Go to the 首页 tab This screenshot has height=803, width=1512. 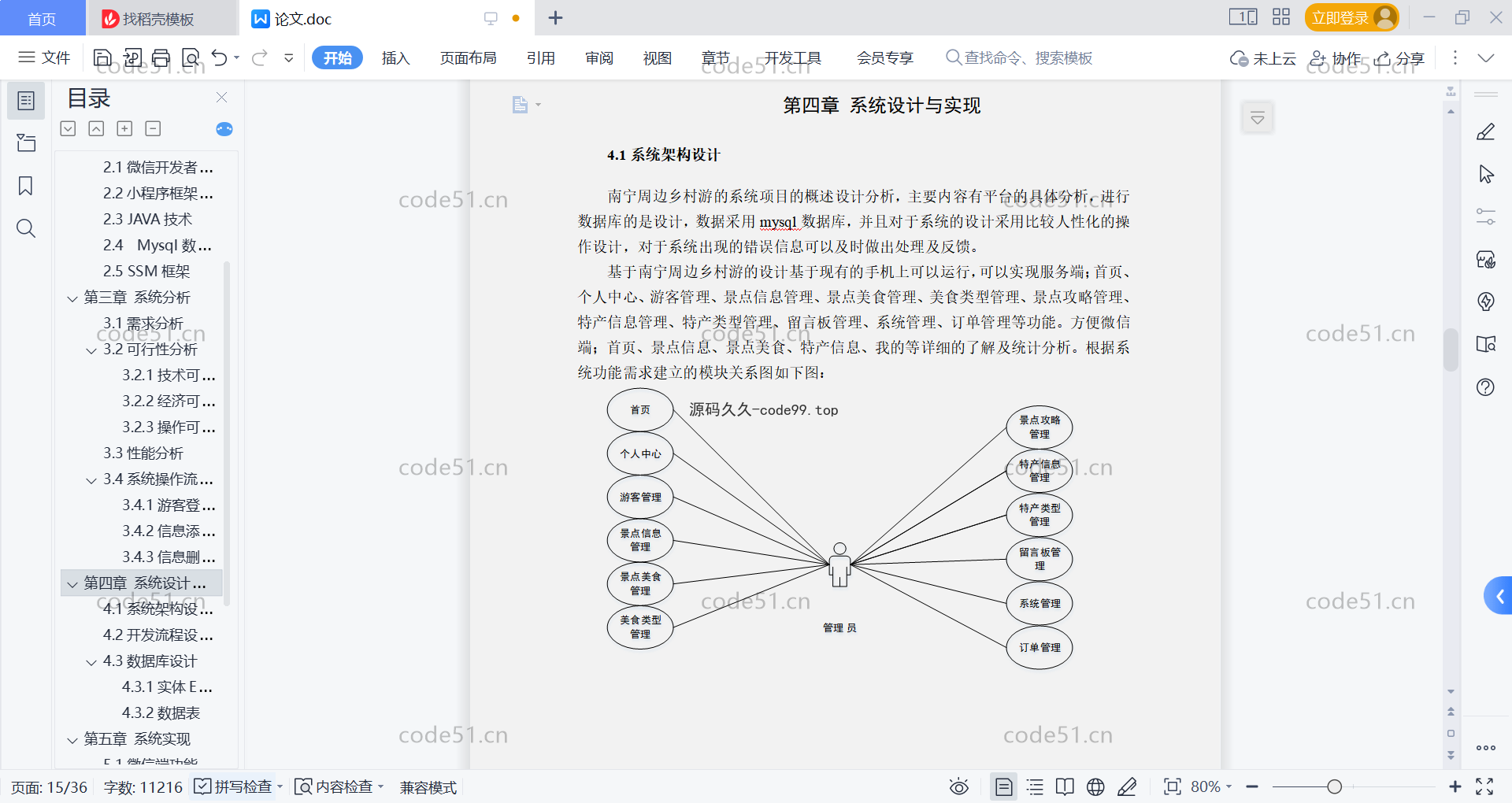tap(42, 18)
